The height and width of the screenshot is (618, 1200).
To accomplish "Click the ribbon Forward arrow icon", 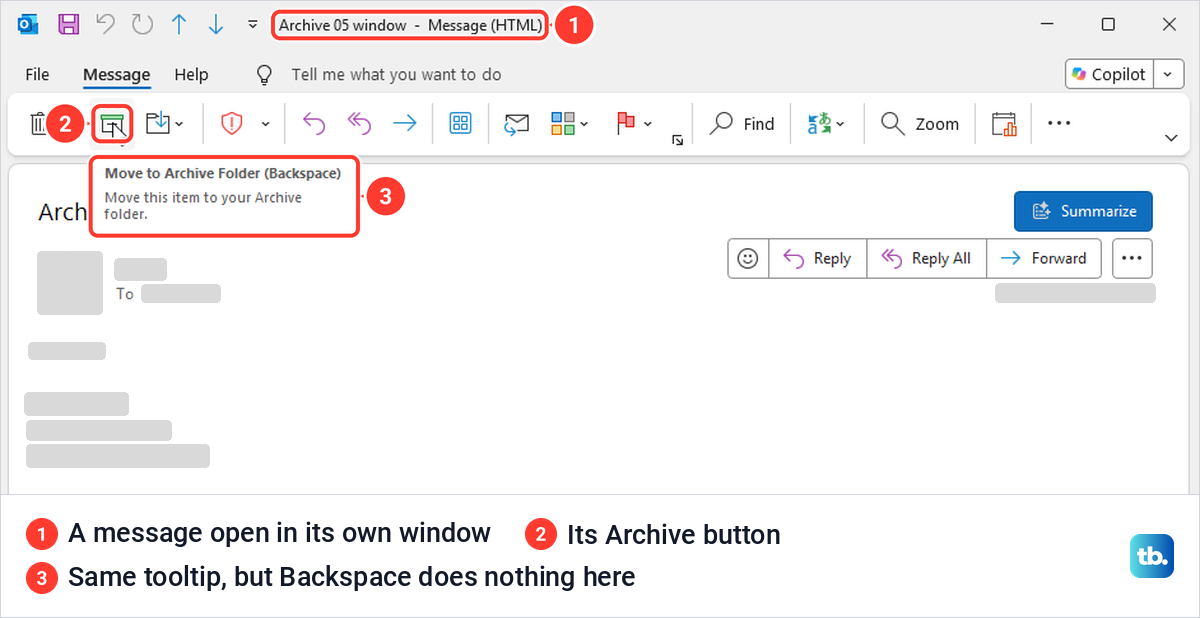I will coord(404,124).
